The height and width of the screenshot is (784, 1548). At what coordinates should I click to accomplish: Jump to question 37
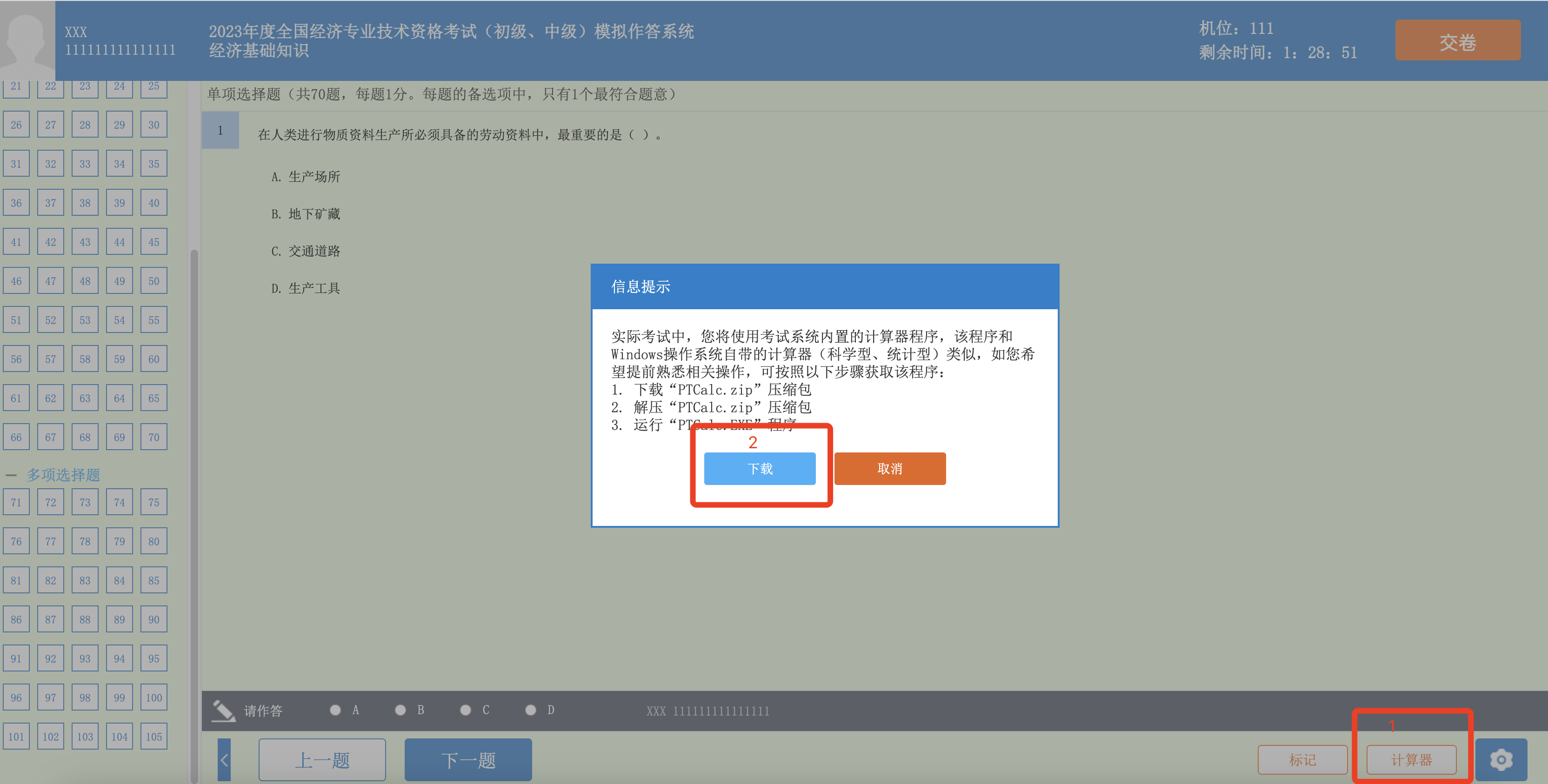click(51, 203)
